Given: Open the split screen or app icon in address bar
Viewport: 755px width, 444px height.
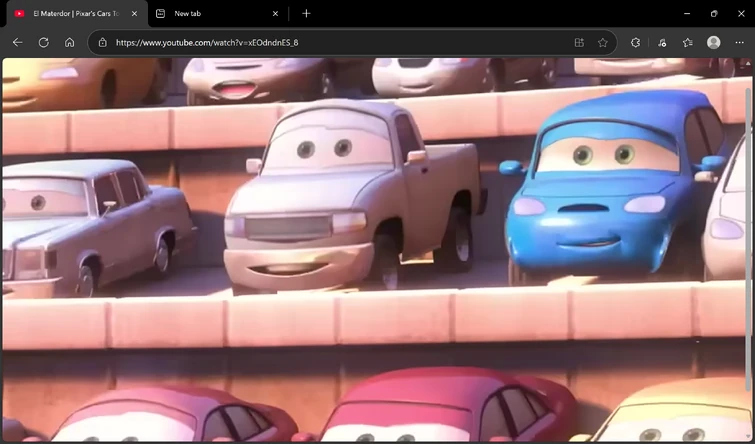Looking at the screenshot, I should click(579, 42).
